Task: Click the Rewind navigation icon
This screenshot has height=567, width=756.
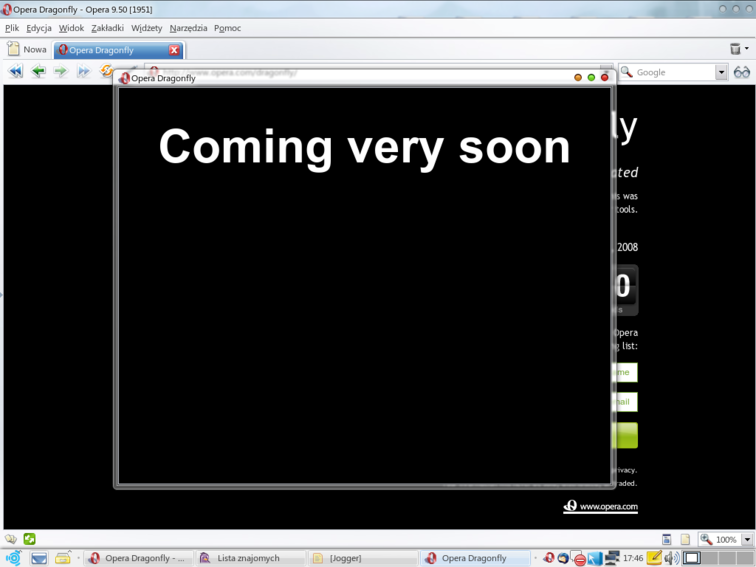Action: coord(15,71)
